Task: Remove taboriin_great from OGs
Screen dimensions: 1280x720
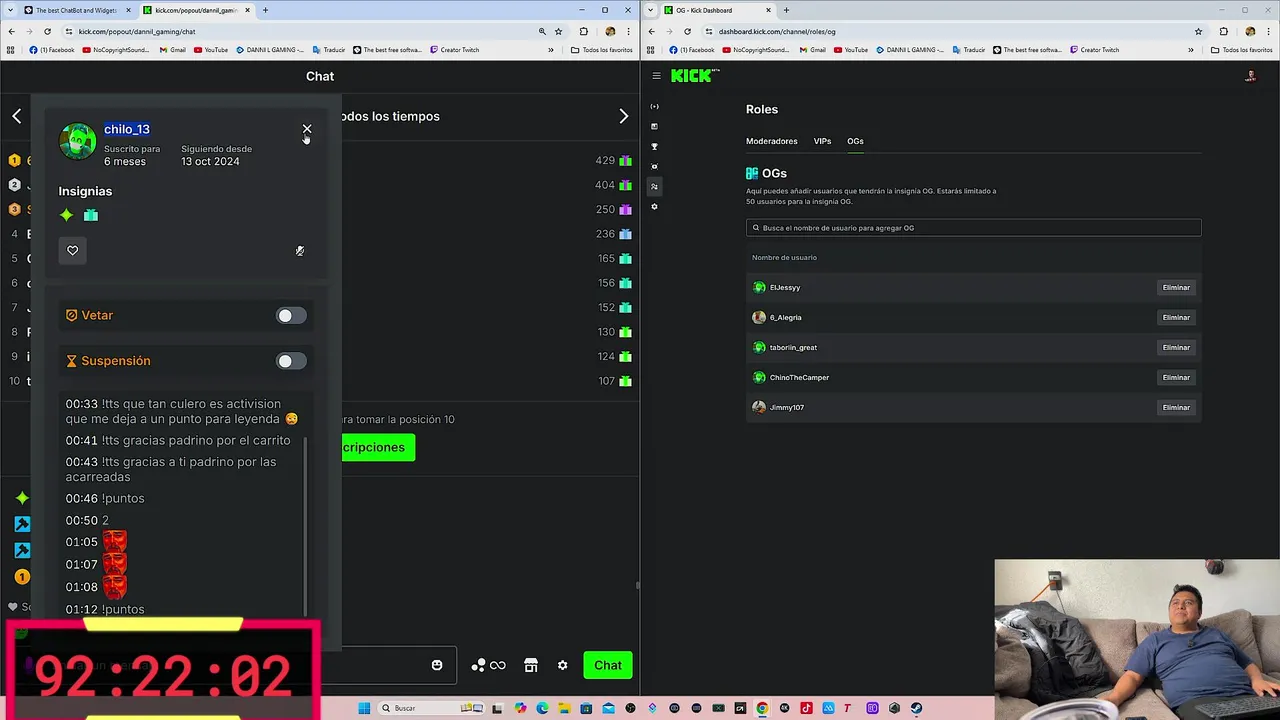Action: 1176,347
